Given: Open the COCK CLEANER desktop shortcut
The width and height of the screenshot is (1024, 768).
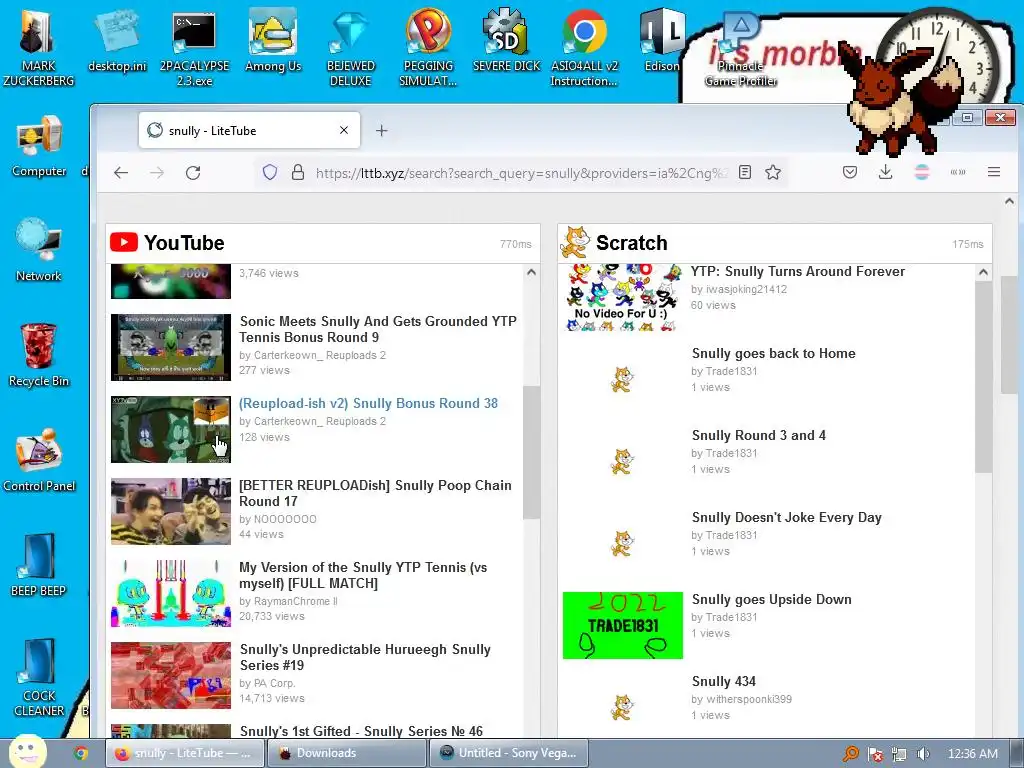Looking at the screenshot, I should 39,678.
